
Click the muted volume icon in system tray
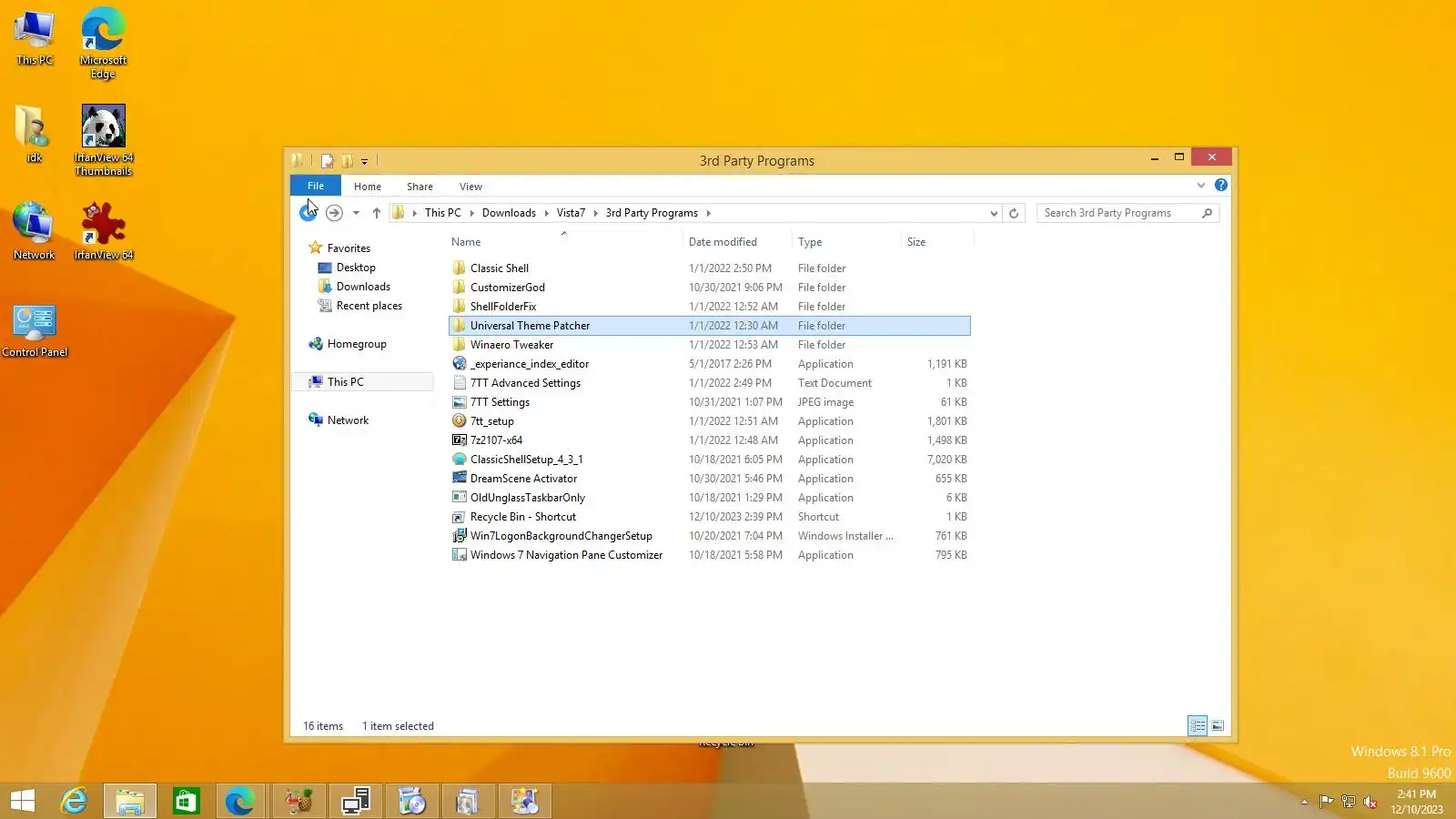tap(1370, 802)
